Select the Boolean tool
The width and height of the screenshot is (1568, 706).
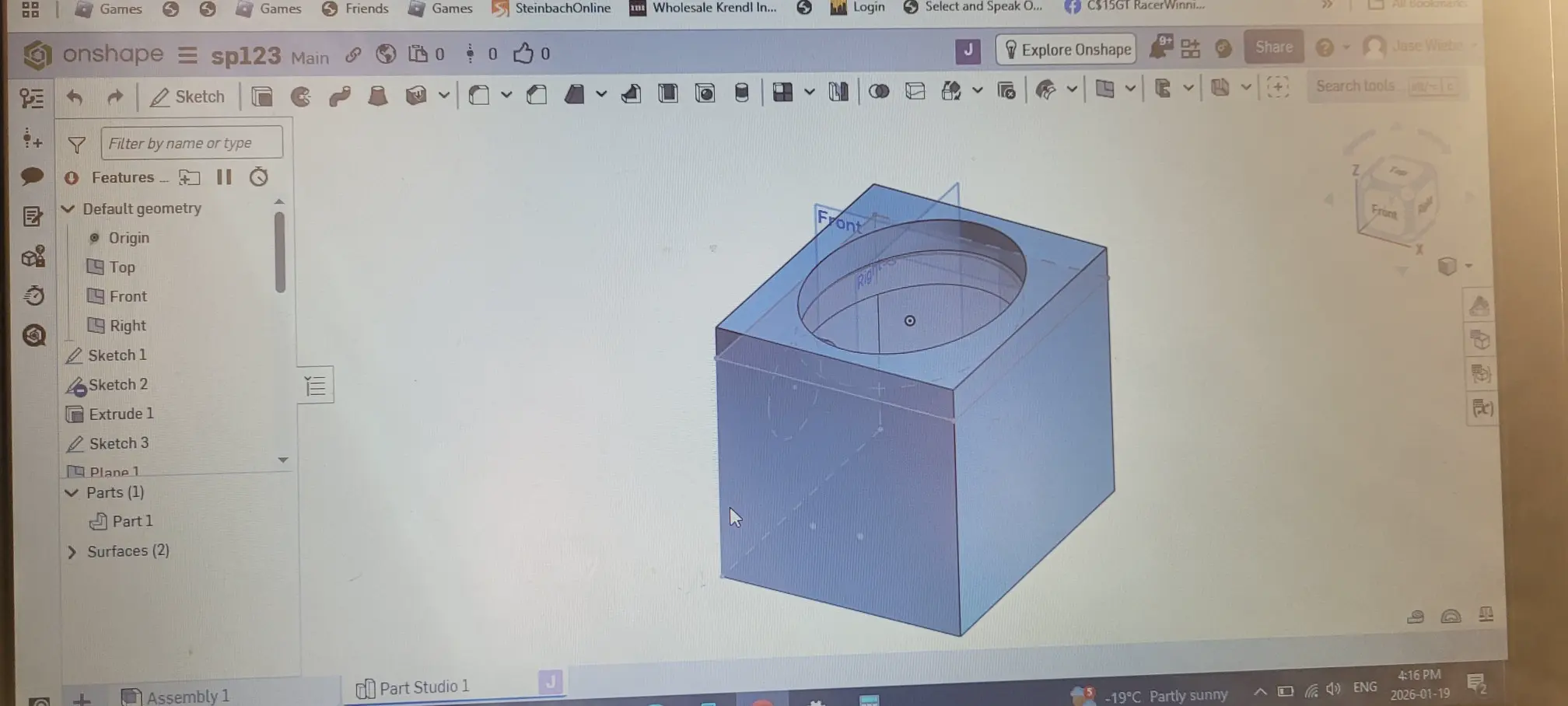pyautogui.click(x=879, y=91)
